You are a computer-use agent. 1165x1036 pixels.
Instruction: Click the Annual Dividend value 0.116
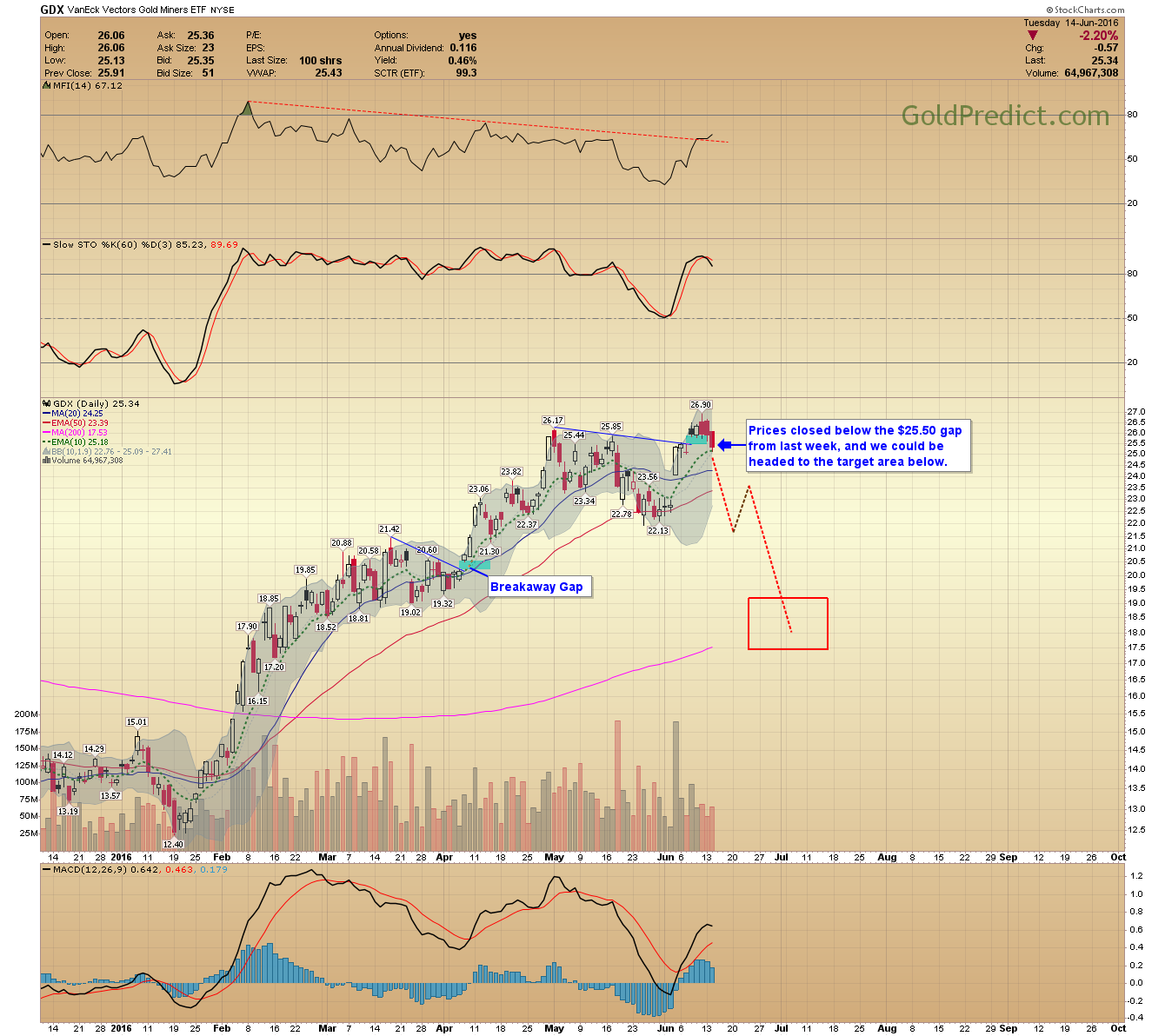pos(463,48)
